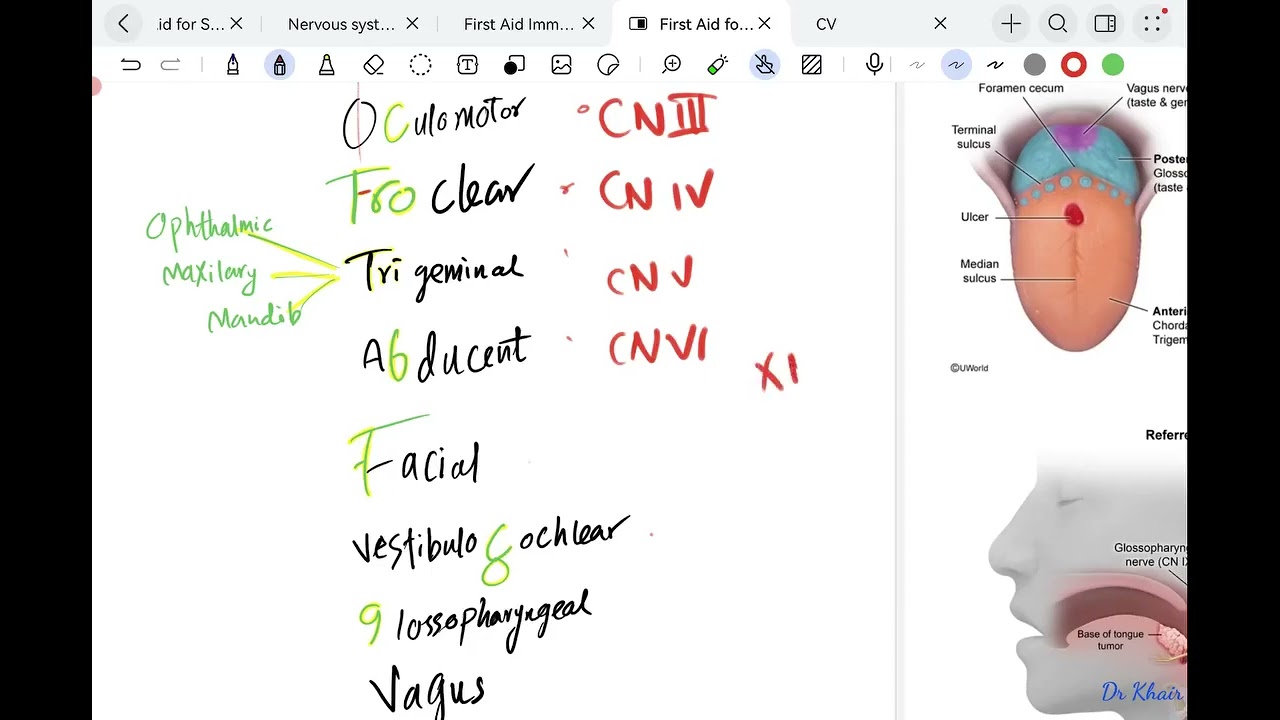Switch to the CV tab
Screen dimensions: 1280x720
(x=826, y=24)
